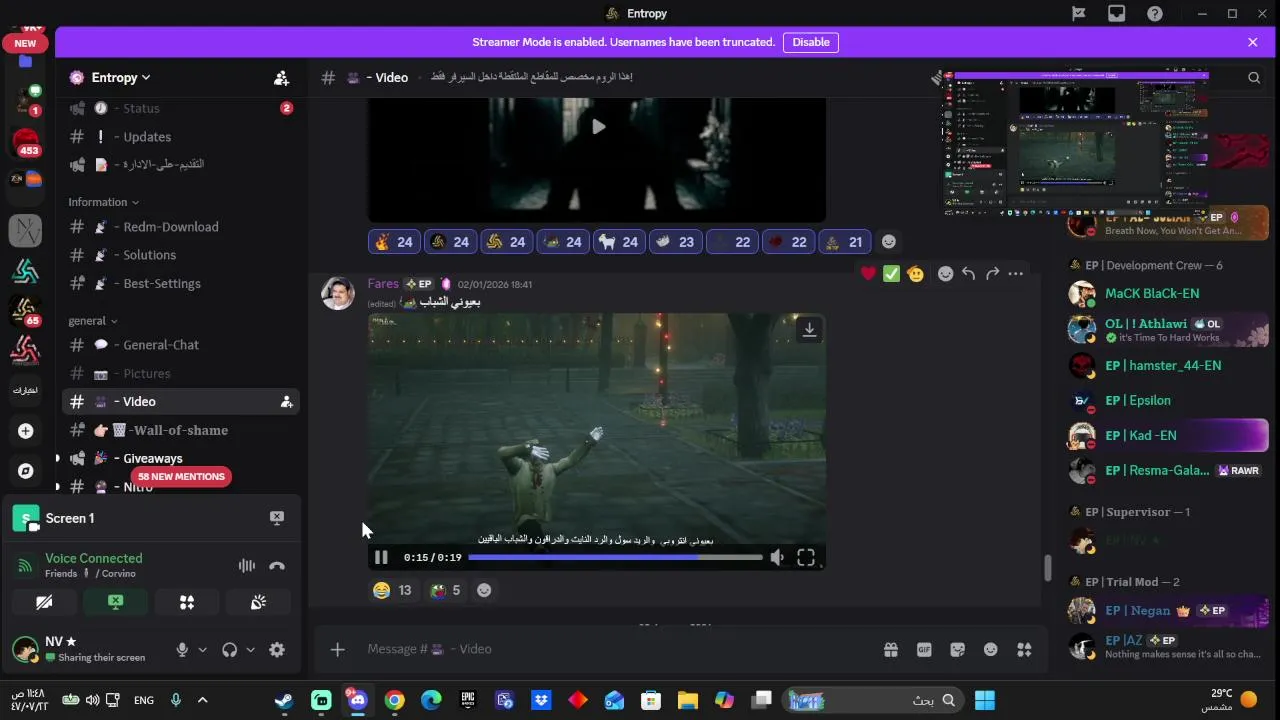Toggle the green screen share button

click(116, 602)
